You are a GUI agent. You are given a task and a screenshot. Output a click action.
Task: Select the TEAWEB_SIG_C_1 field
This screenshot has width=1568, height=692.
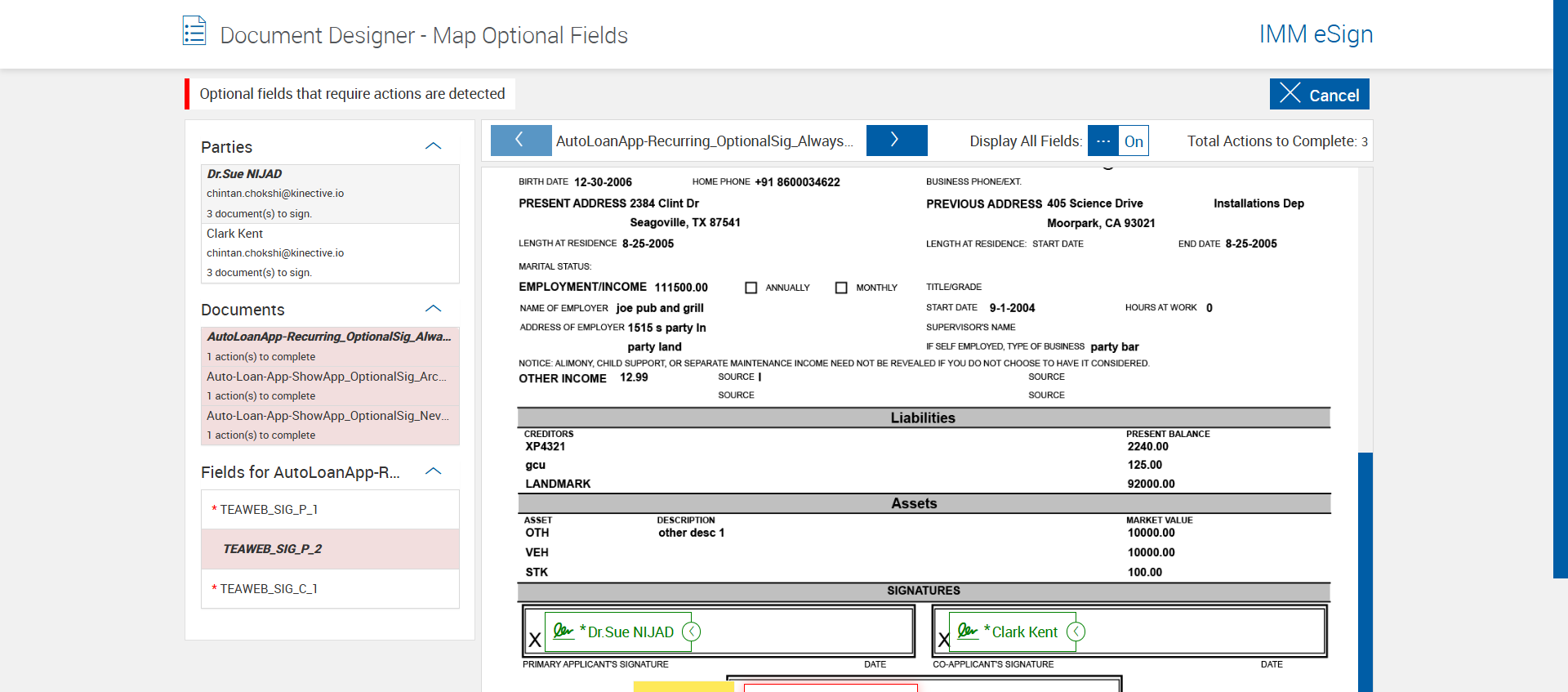330,588
